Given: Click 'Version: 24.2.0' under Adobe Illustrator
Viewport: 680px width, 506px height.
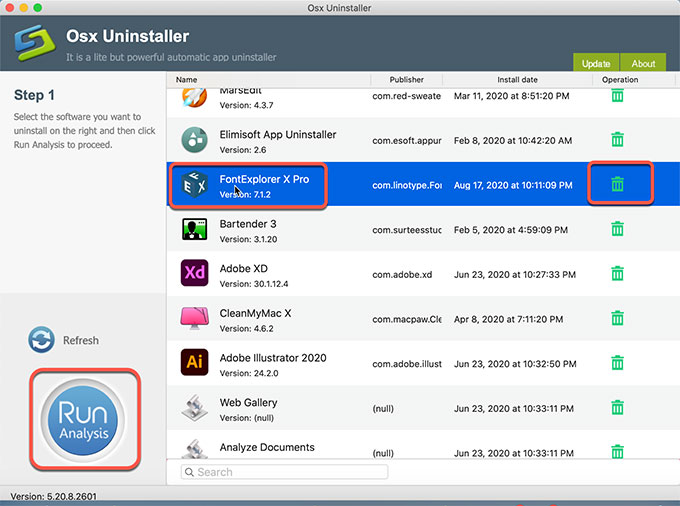Looking at the screenshot, I should 249,373.
